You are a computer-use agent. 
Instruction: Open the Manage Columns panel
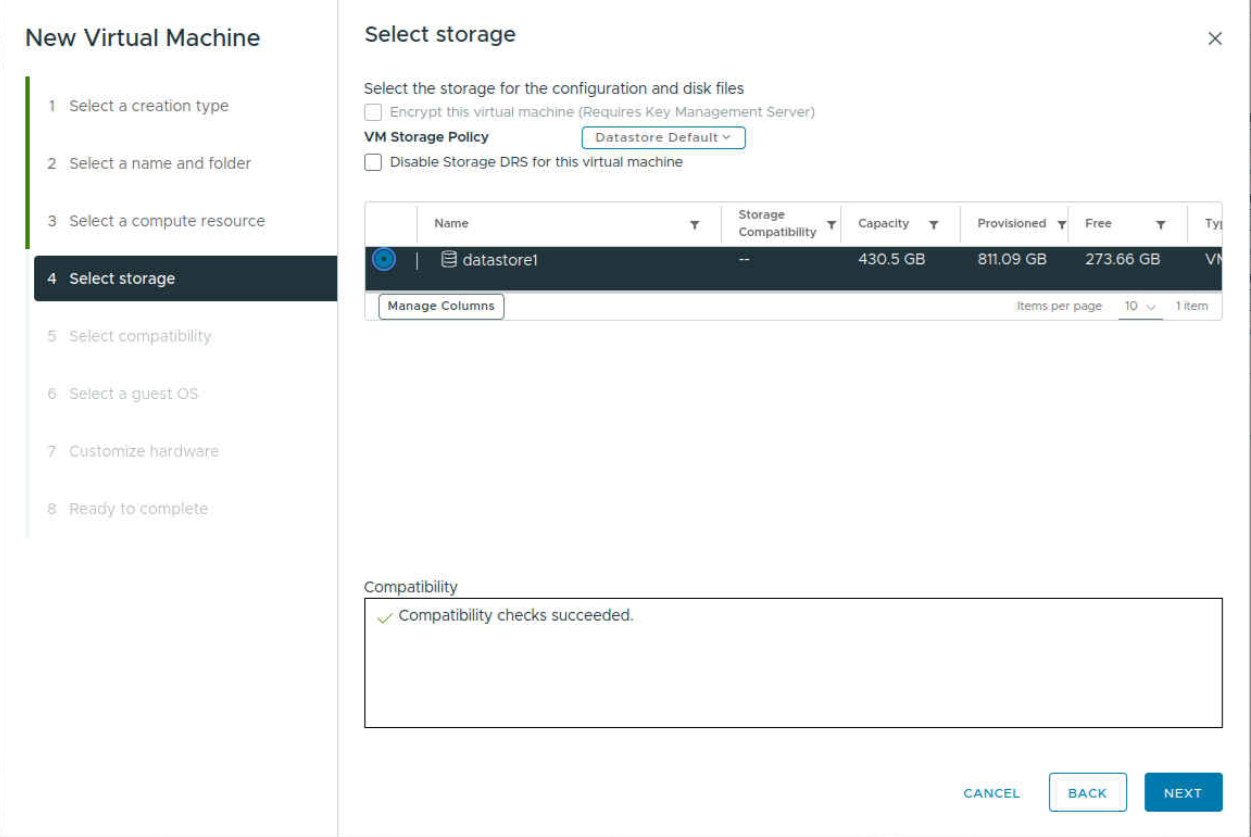(440, 306)
